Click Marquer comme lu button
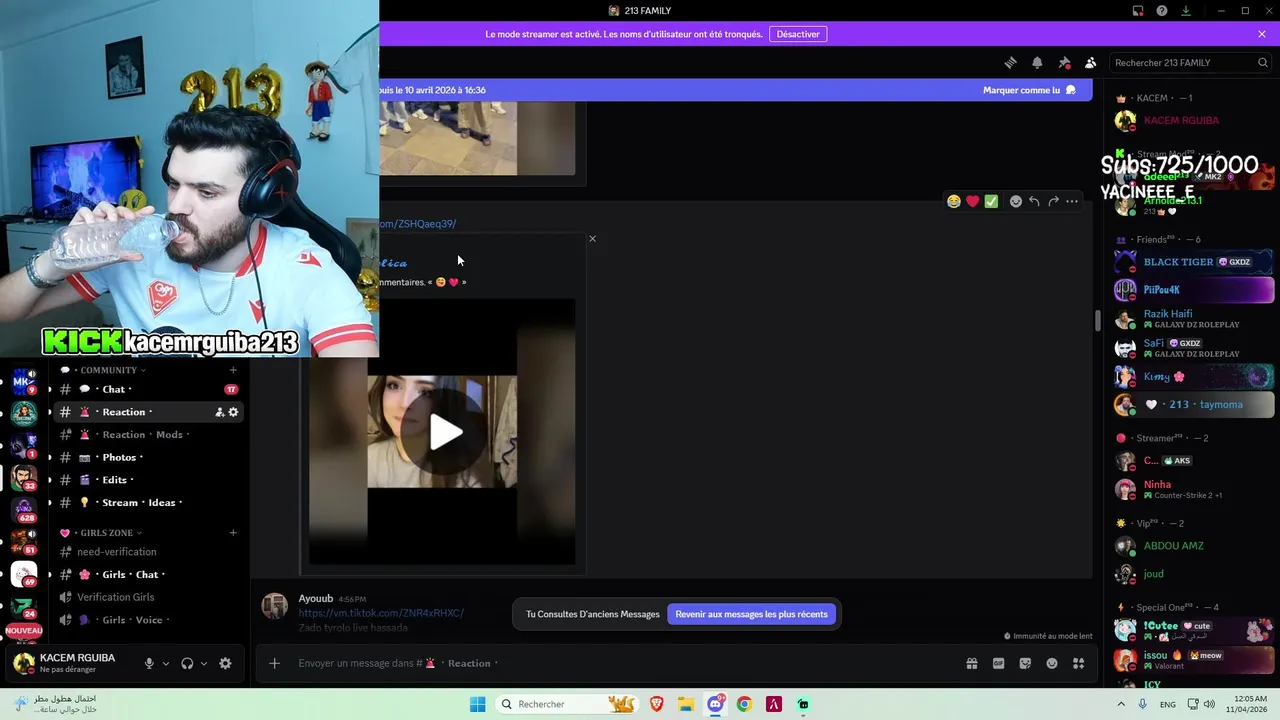The height and width of the screenshot is (720, 1280). tap(1029, 90)
